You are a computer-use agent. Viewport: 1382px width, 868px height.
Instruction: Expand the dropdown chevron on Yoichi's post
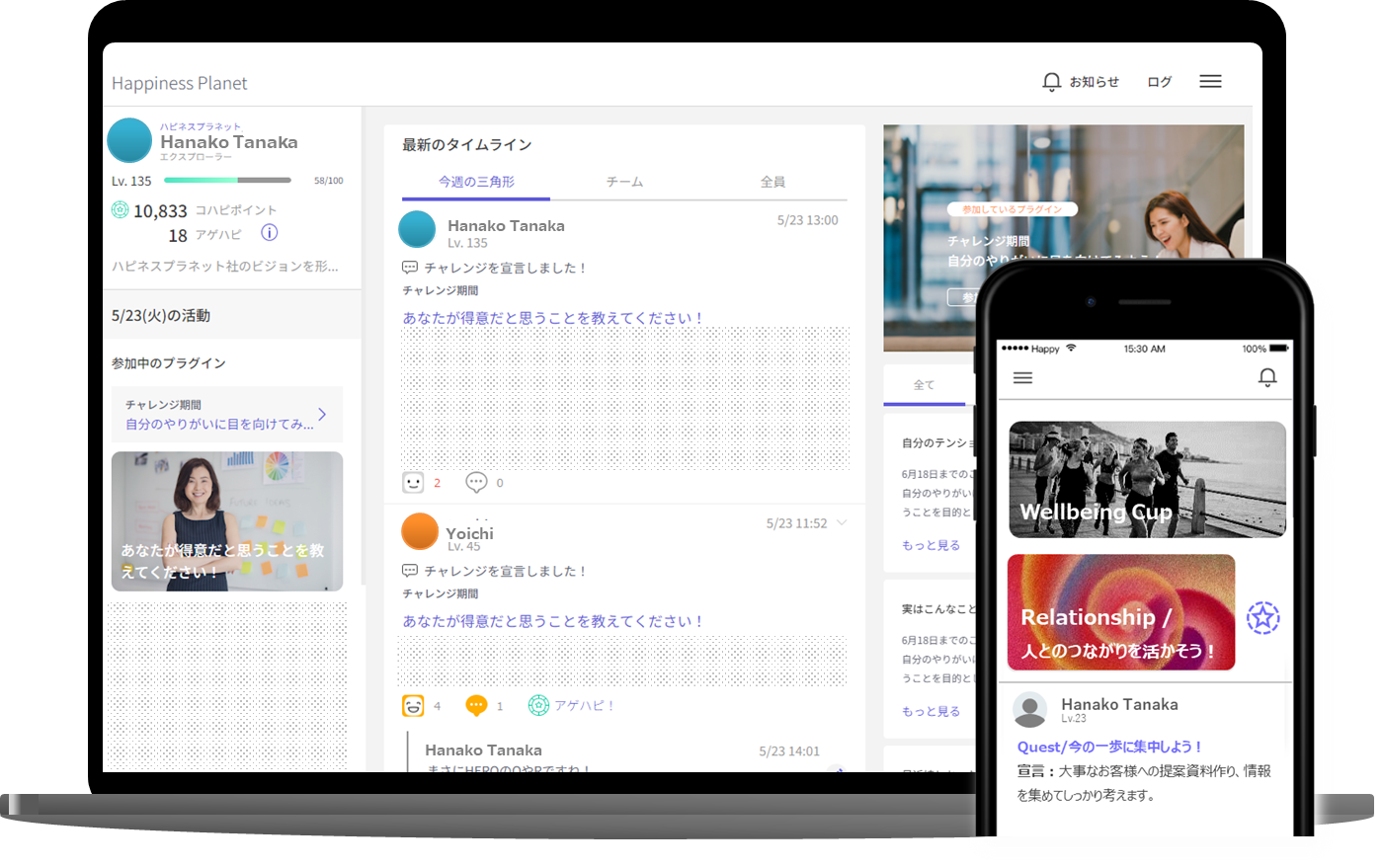click(x=842, y=522)
